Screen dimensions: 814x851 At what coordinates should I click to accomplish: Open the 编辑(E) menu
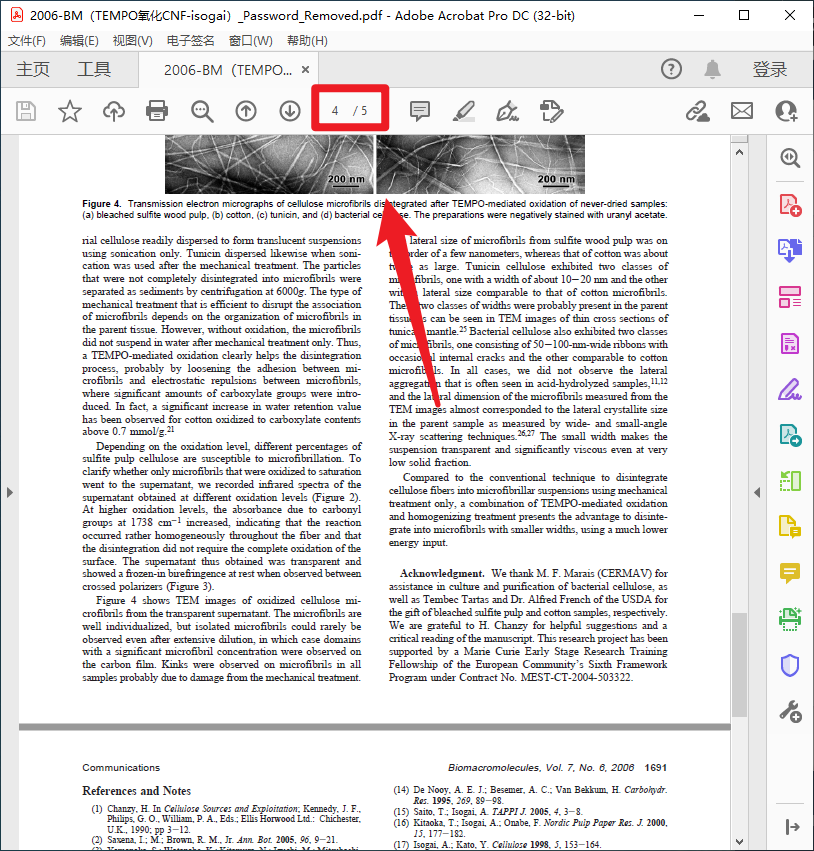click(79, 41)
